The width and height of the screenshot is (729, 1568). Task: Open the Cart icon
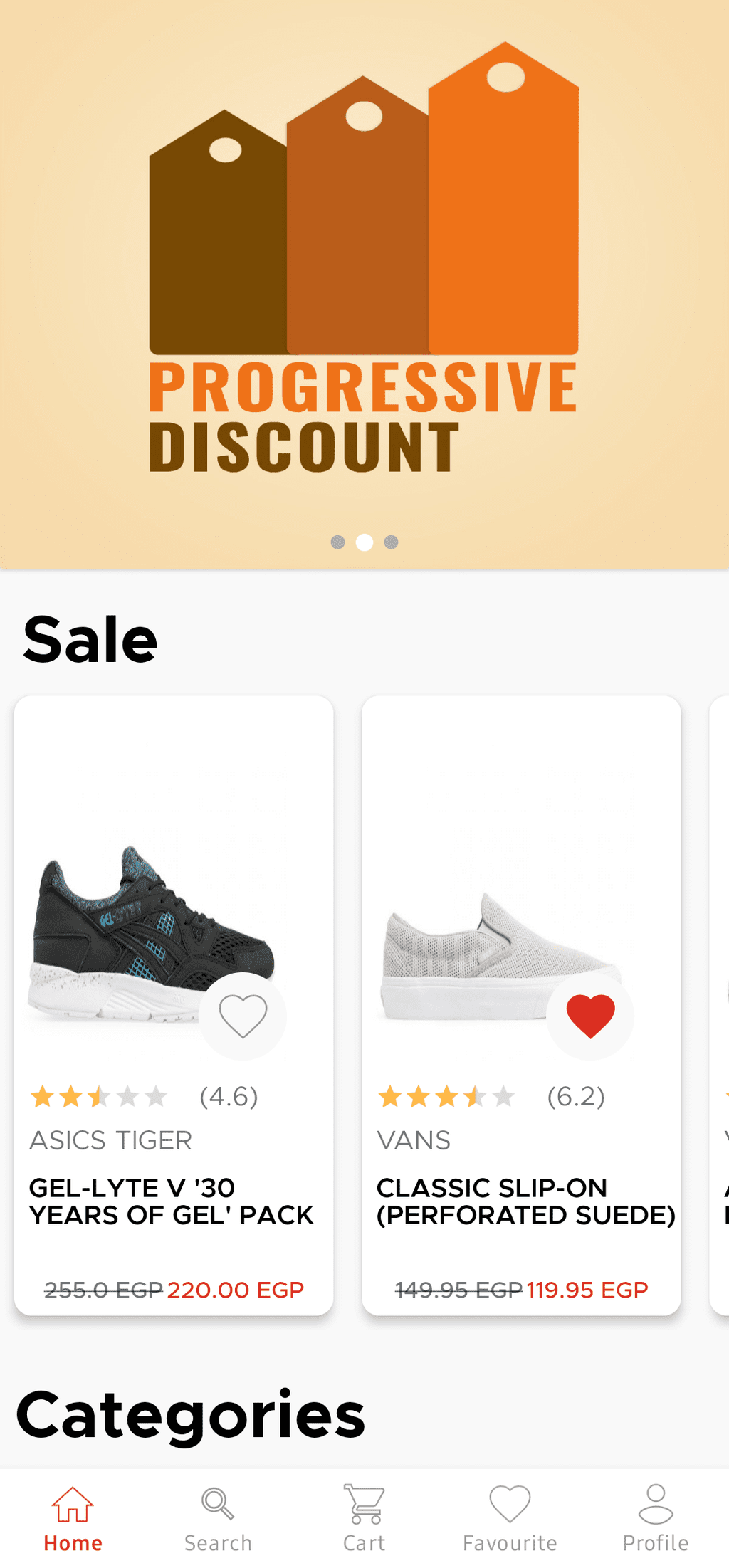coord(364,1504)
